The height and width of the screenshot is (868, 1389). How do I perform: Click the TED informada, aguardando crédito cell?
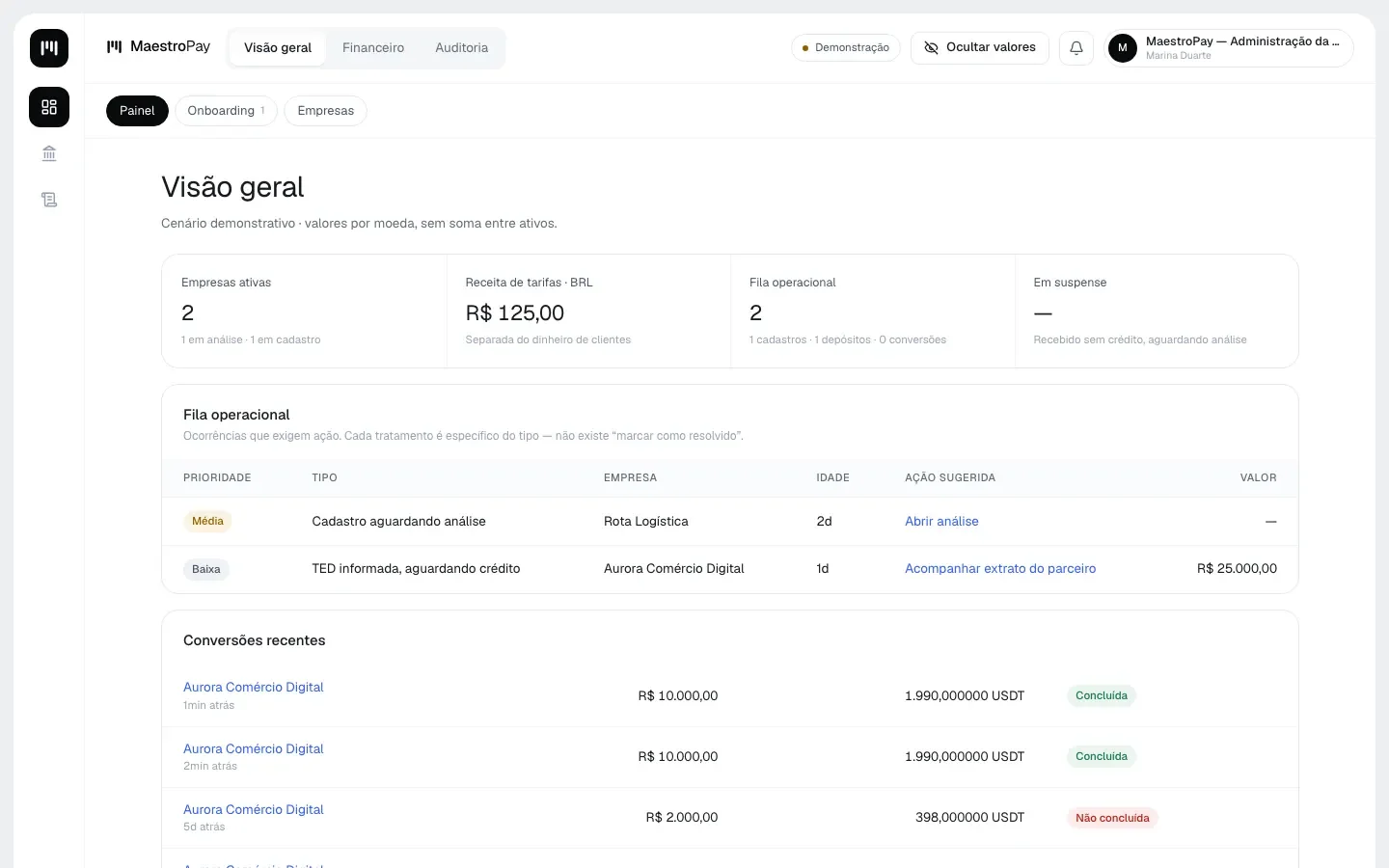click(x=416, y=569)
